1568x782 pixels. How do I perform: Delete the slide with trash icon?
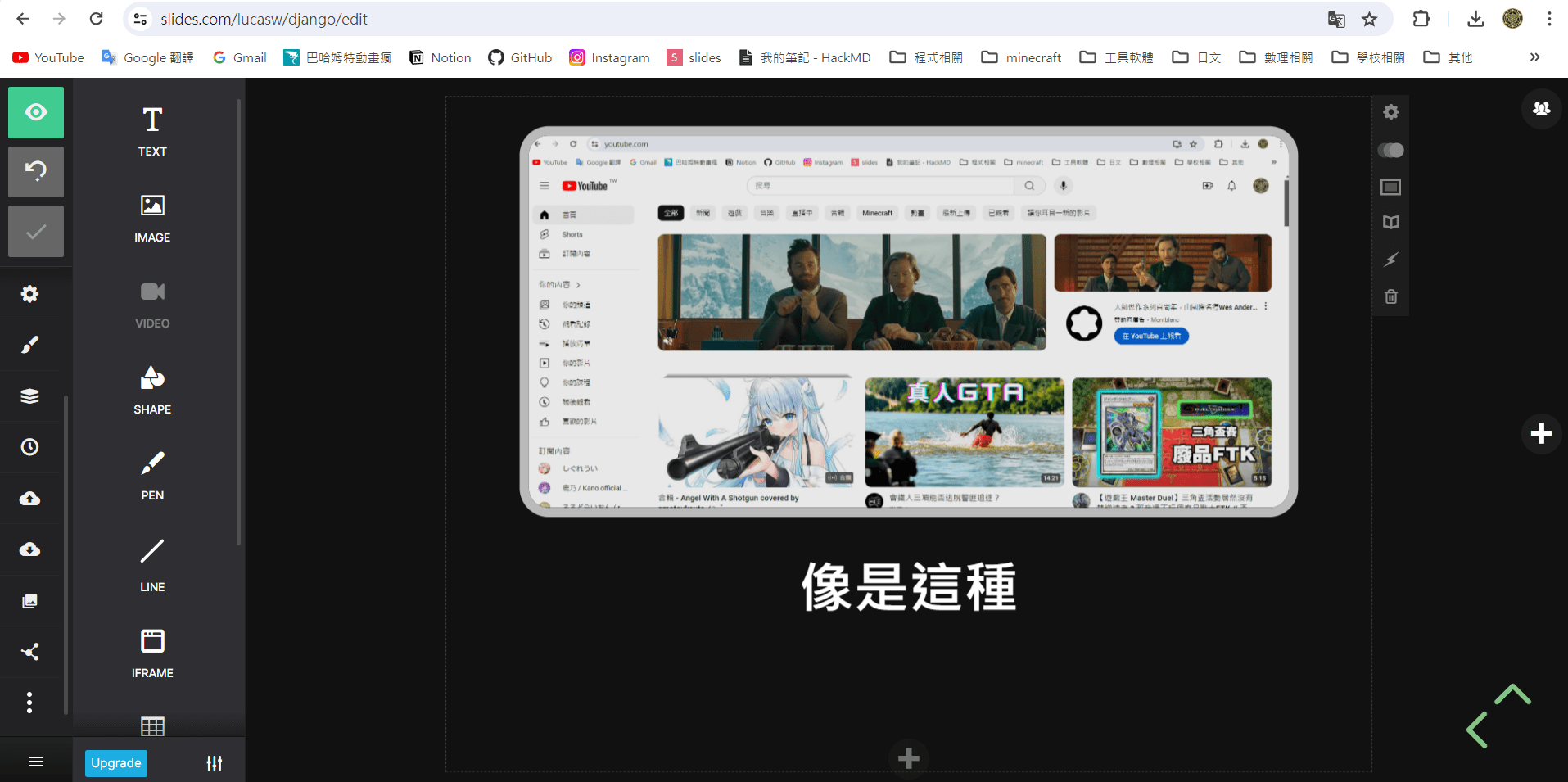1391,296
